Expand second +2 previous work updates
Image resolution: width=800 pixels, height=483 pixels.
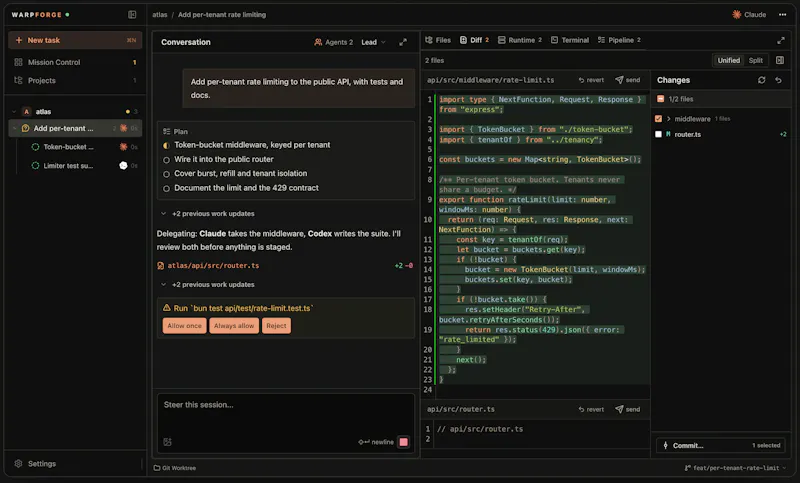click(208, 285)
